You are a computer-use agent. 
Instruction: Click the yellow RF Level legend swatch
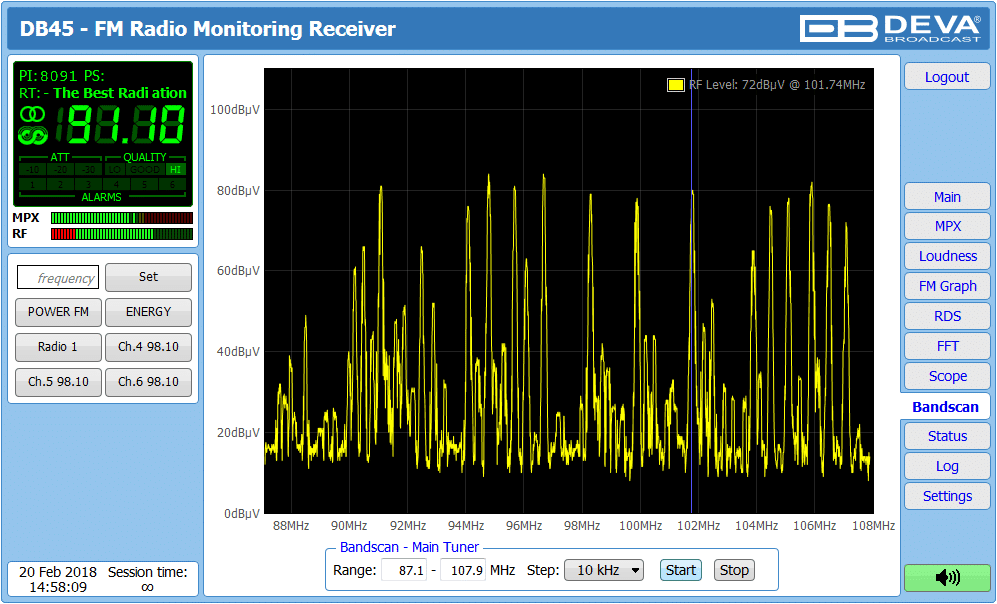click(676, 85)
